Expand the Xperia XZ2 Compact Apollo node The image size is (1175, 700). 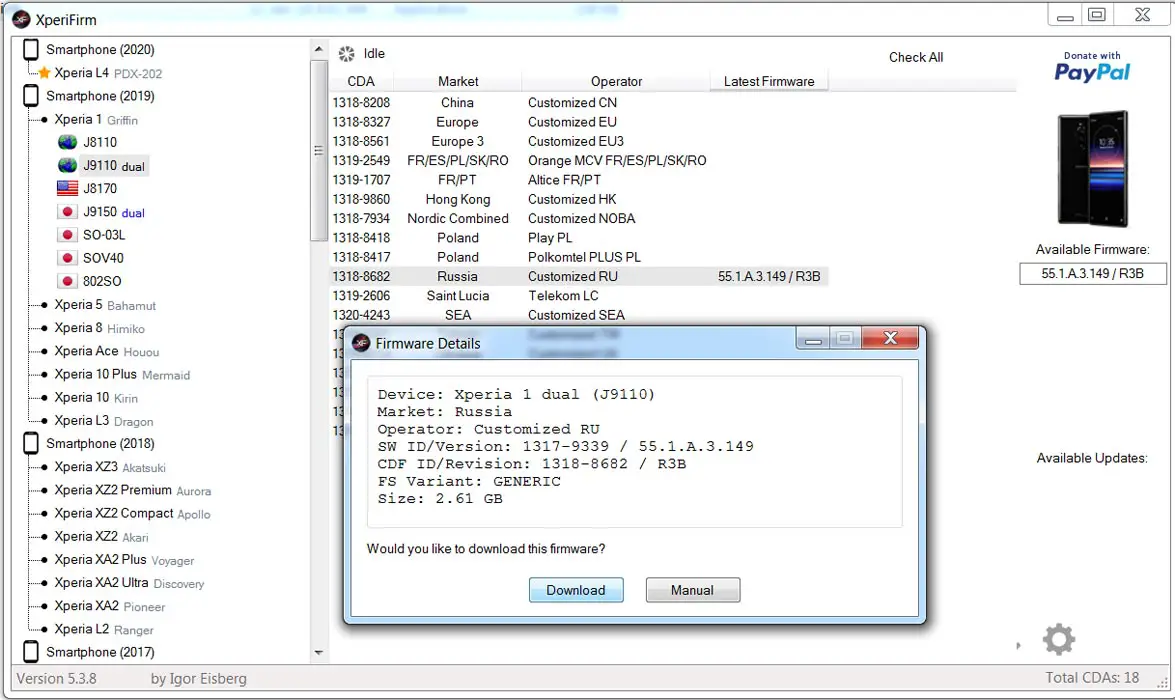pyautogui.click(x=44, y=513)
